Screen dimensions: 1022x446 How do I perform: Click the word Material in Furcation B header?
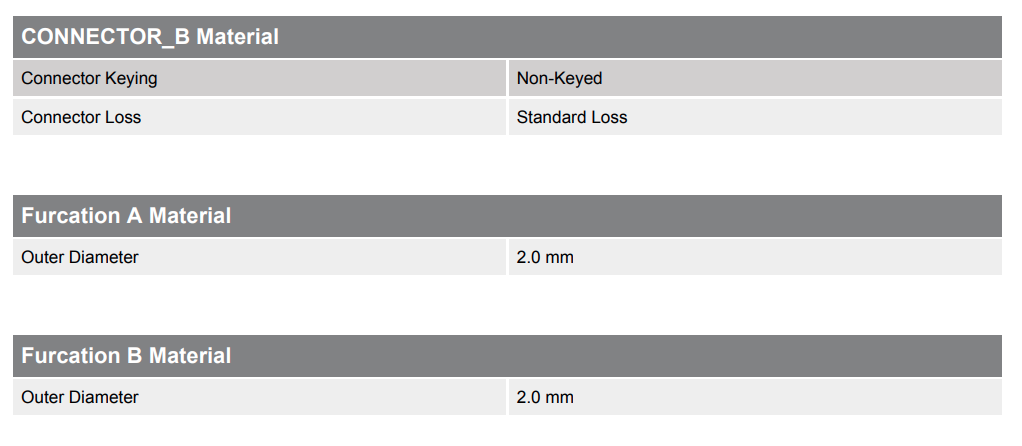click(190, 356)
